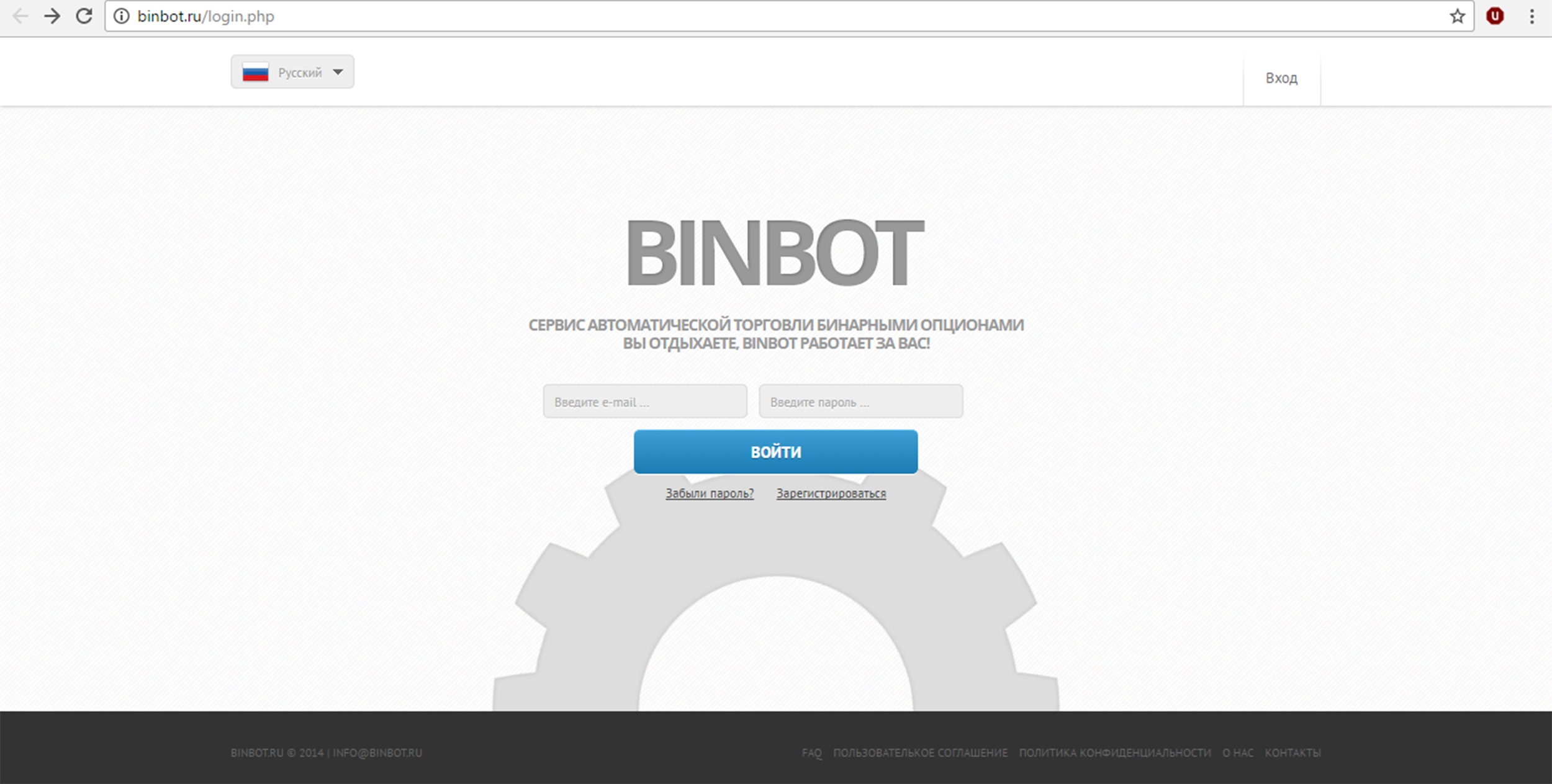Open the Зарегистрироваться link

(831, 493)
